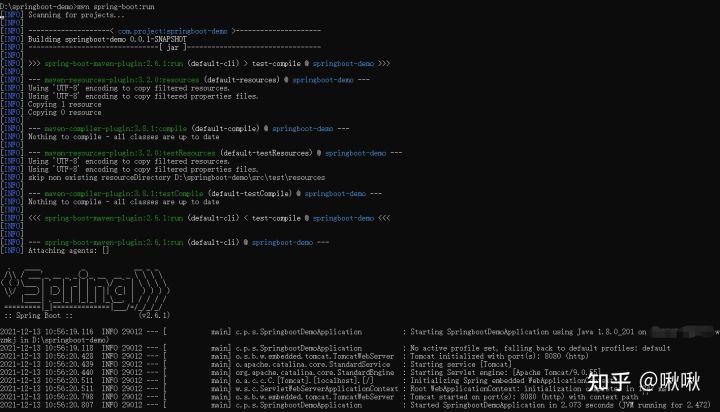
Task: Click the "(default-testCompile)" execution label
Action: pyautogui.click(x=250, y=194)
